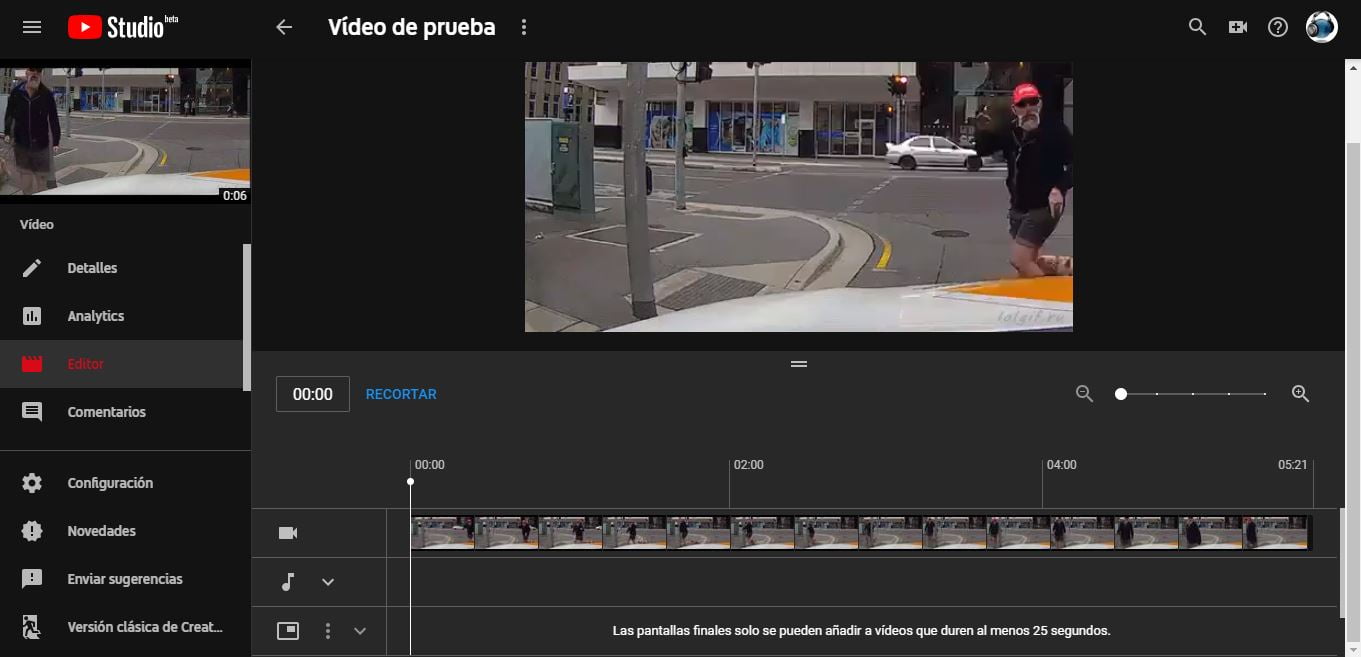Expand the end screen track chevron

pos(360,631)
